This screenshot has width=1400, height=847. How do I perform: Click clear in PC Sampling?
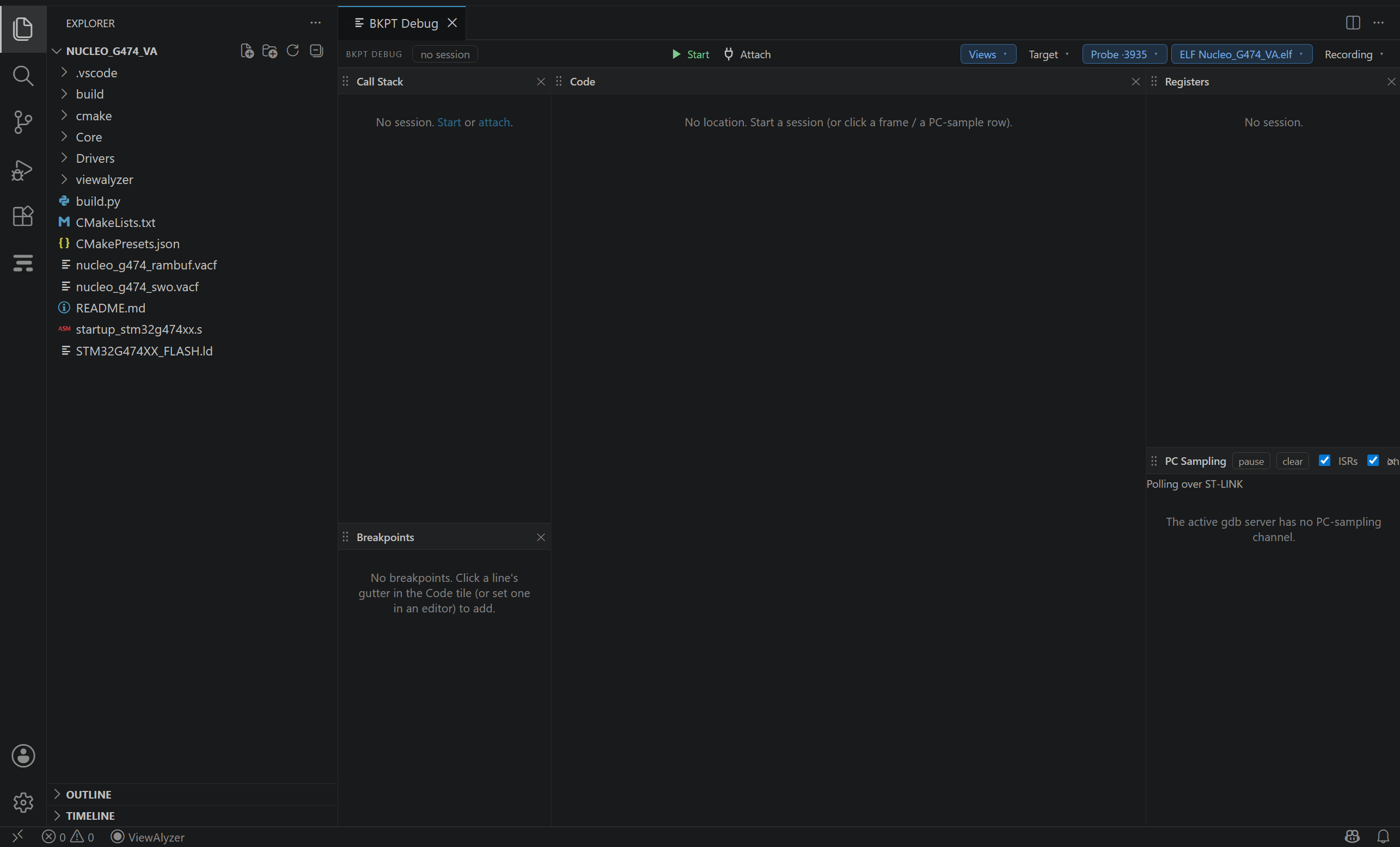click(x=1293, y=461)
